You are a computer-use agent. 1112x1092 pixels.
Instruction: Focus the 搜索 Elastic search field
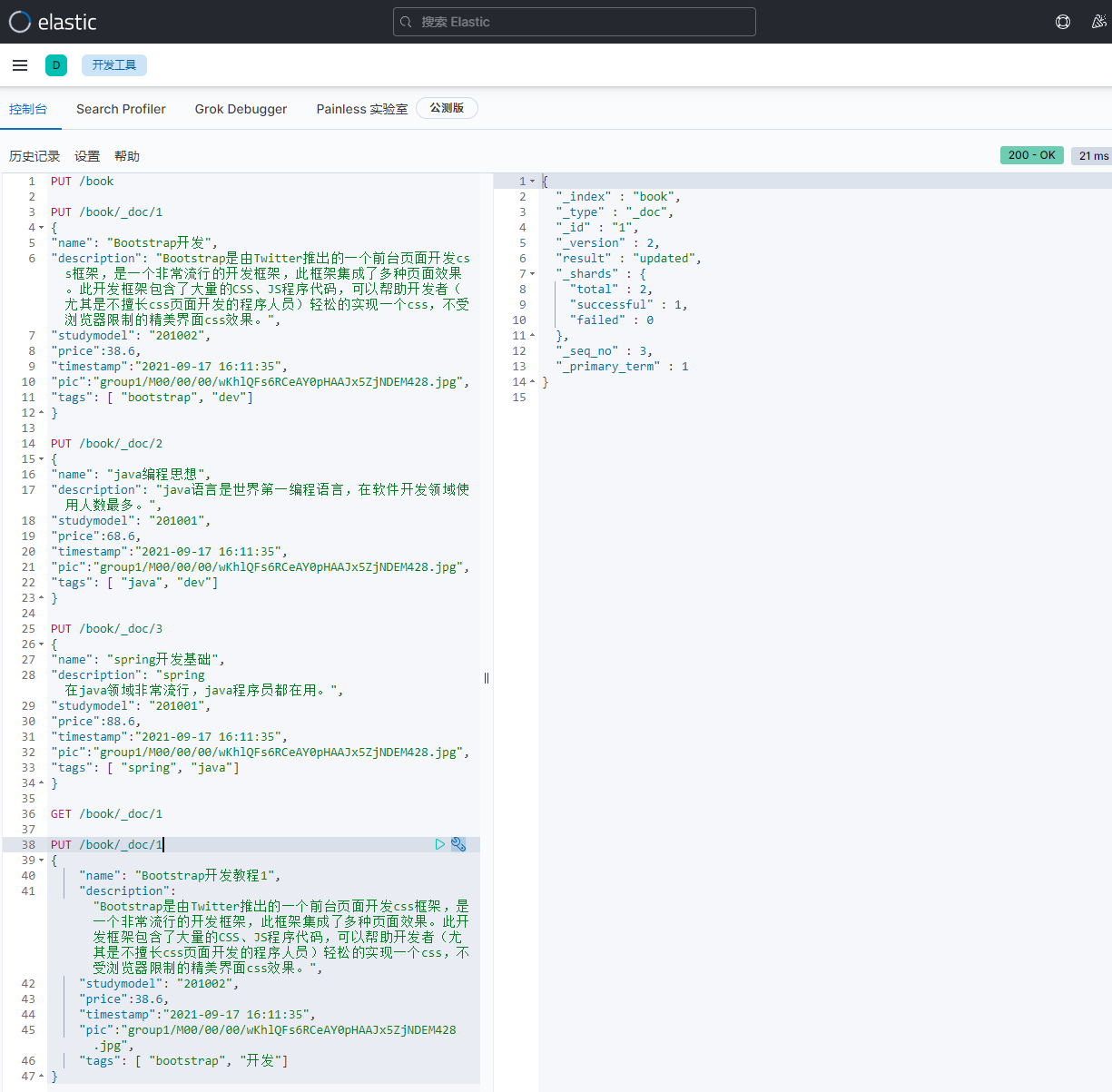[574, 22]
